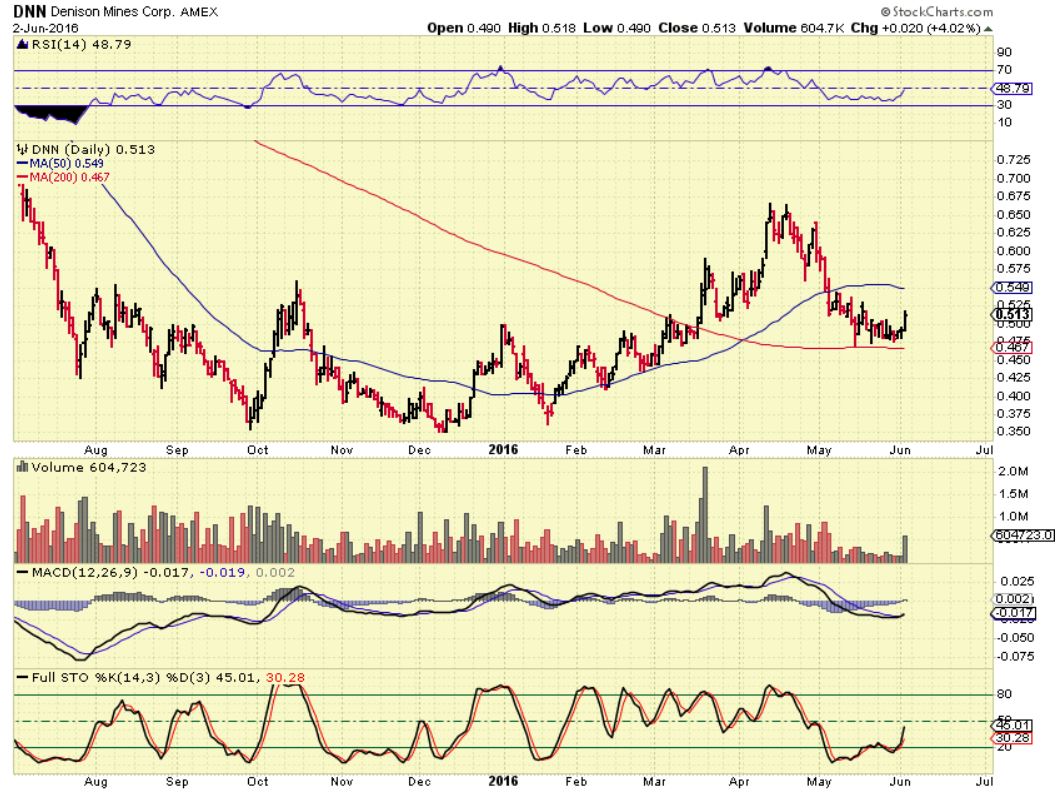Click the 'Volume 604.7K' header value
This screenshot has height=796, width=1059.
click(x=794, y=28)
